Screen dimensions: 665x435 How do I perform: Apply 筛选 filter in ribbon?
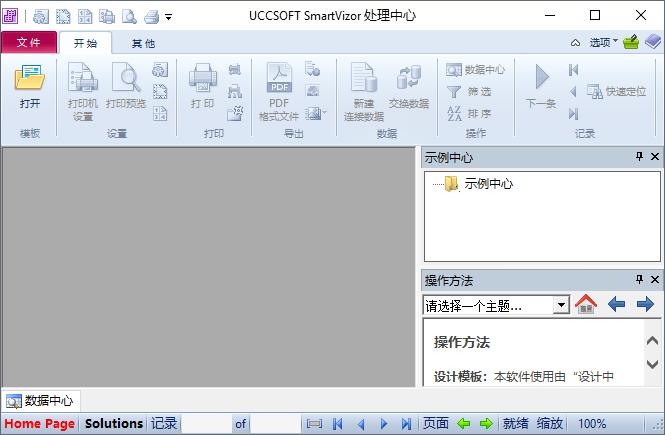pos(469,92)
